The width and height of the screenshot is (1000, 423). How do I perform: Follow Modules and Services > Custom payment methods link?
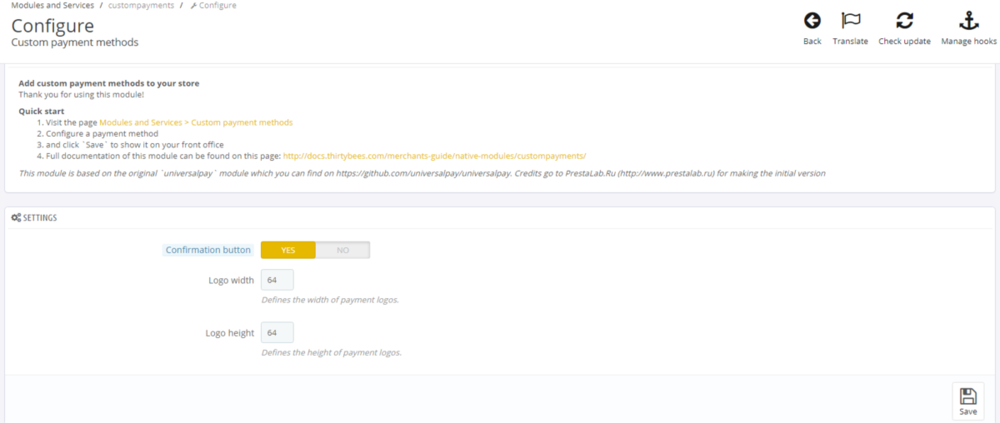point(196,122)
